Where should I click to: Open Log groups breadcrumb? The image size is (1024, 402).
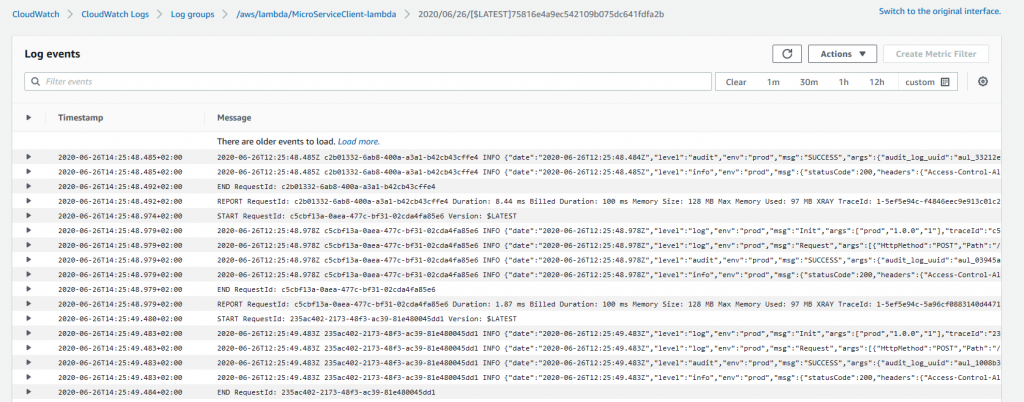pos(192,14)
